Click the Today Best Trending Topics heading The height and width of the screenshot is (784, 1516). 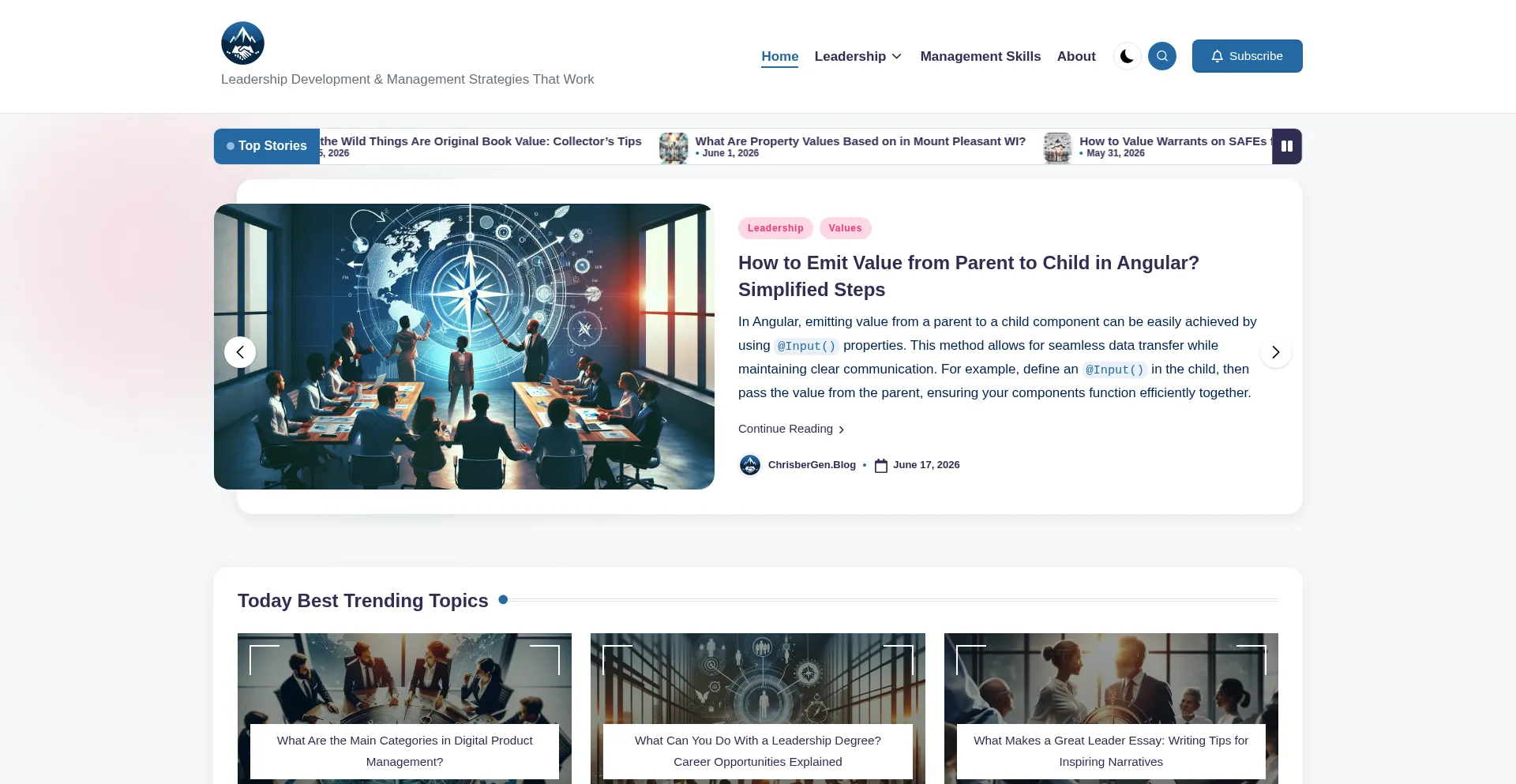tap(363, 601)
